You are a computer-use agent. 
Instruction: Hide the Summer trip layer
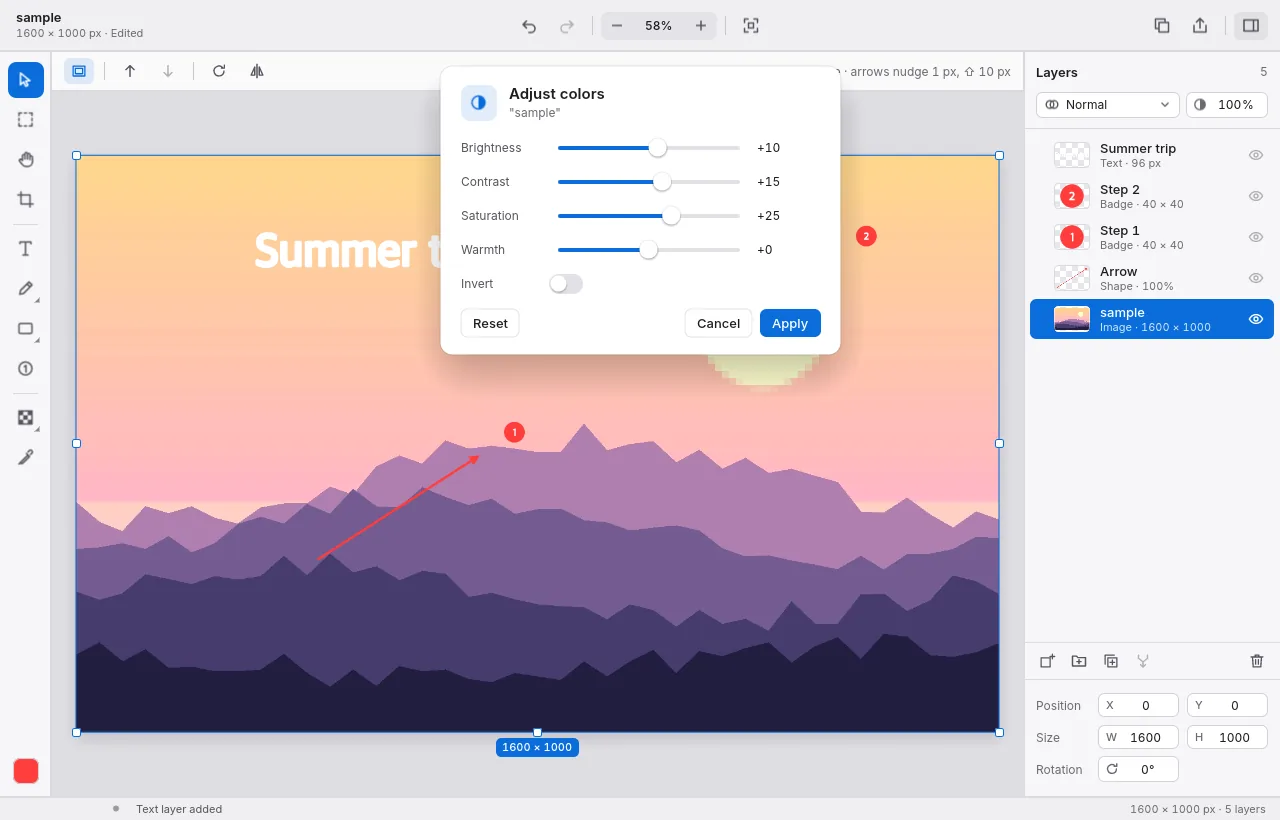point(1256,155)
